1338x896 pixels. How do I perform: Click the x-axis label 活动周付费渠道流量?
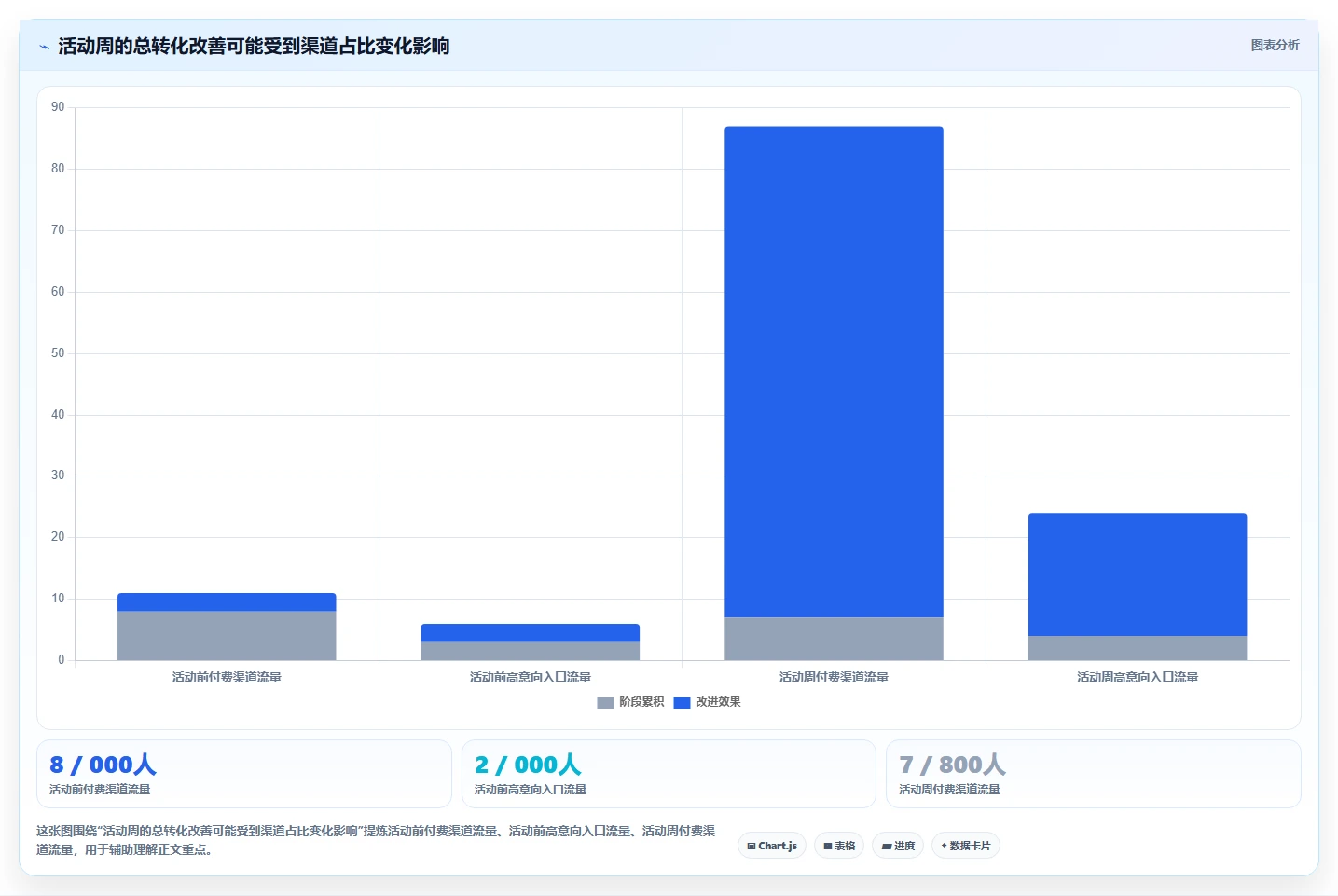(x=834, y=677)
